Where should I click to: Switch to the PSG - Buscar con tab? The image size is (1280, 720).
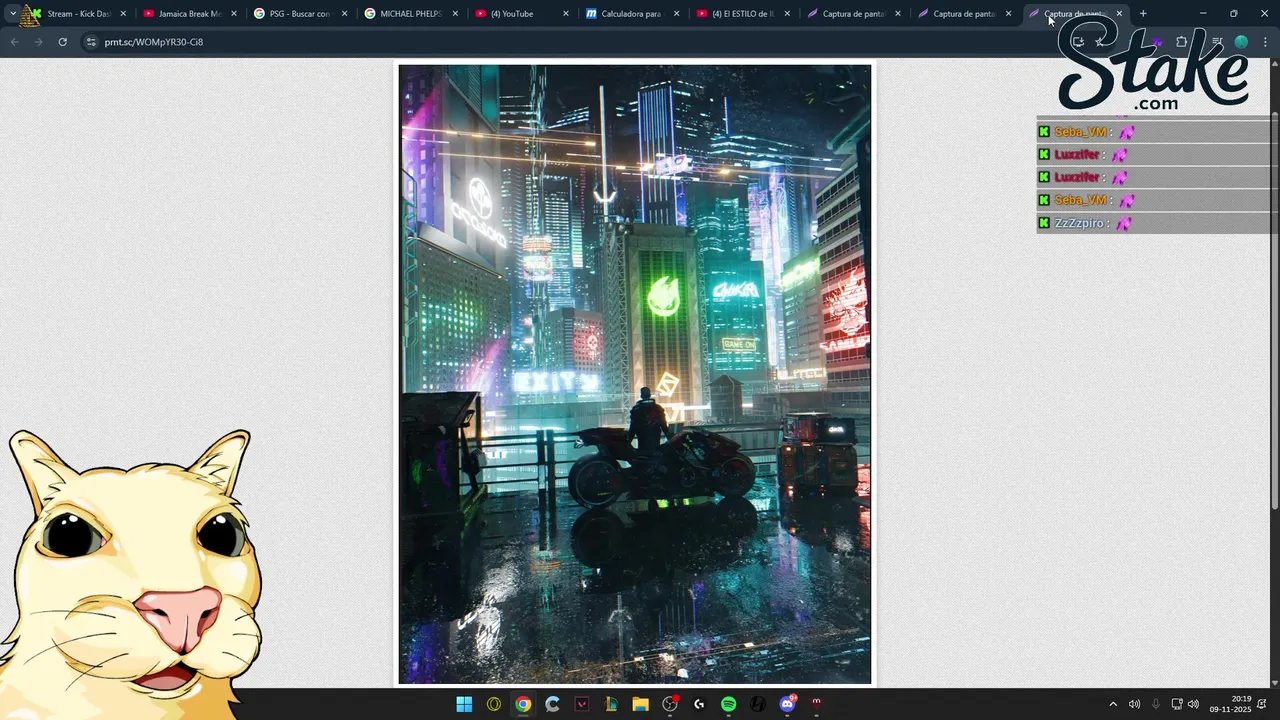(299, 14)
